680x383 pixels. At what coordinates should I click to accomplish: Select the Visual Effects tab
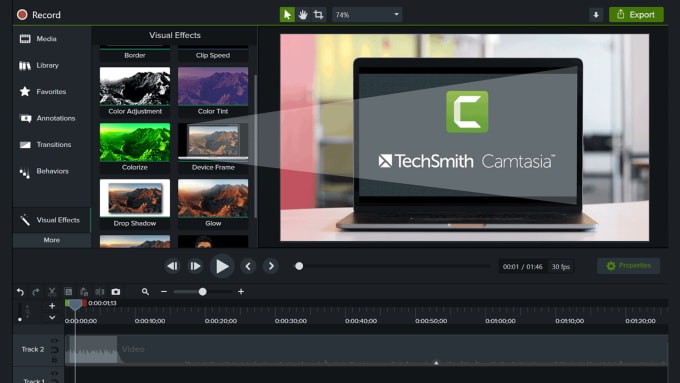coord(52,220)
